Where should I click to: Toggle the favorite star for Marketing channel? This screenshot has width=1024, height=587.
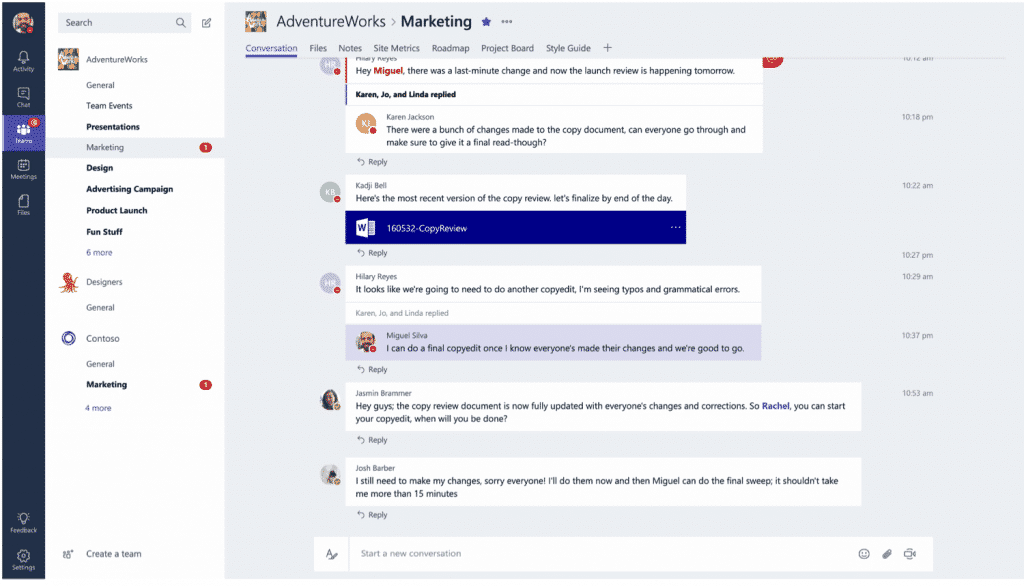coord(486,22)
